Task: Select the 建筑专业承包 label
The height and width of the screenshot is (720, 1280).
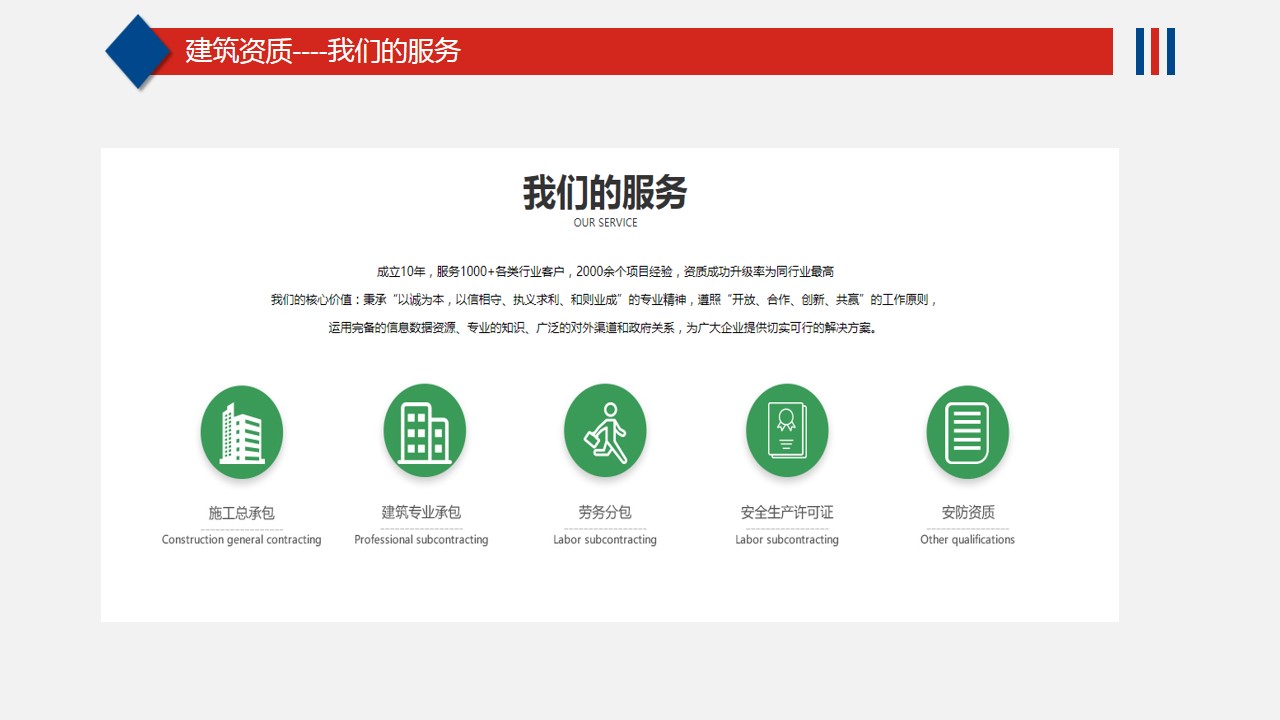Action: pyautogui.click(x=421, y=512)
